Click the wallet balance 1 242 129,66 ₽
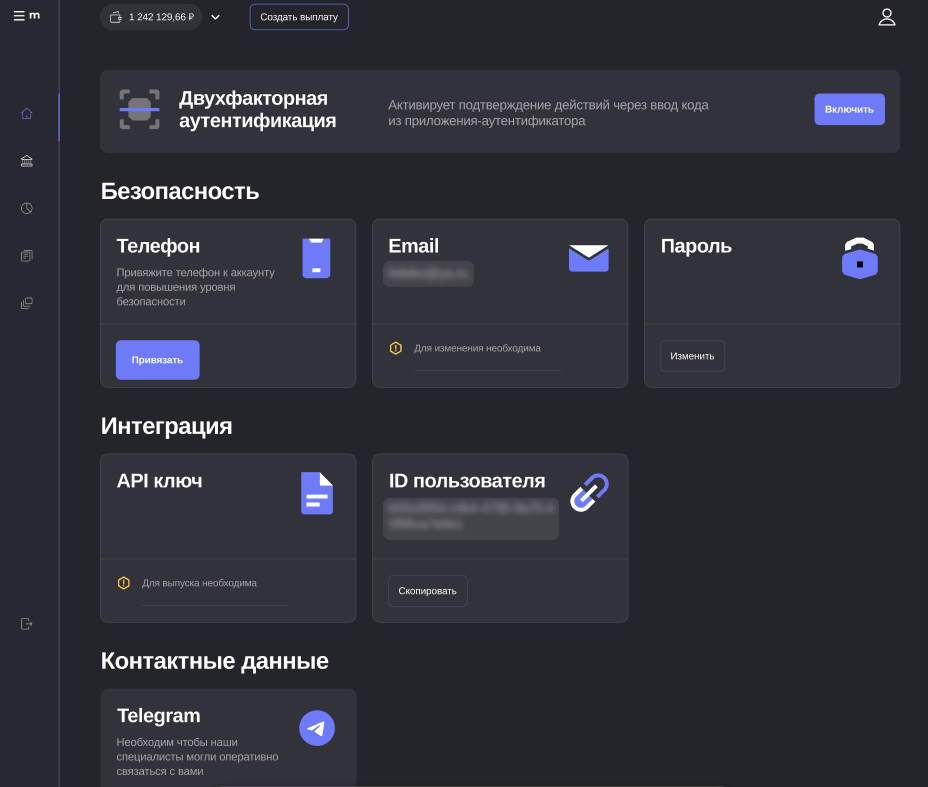 152,17
